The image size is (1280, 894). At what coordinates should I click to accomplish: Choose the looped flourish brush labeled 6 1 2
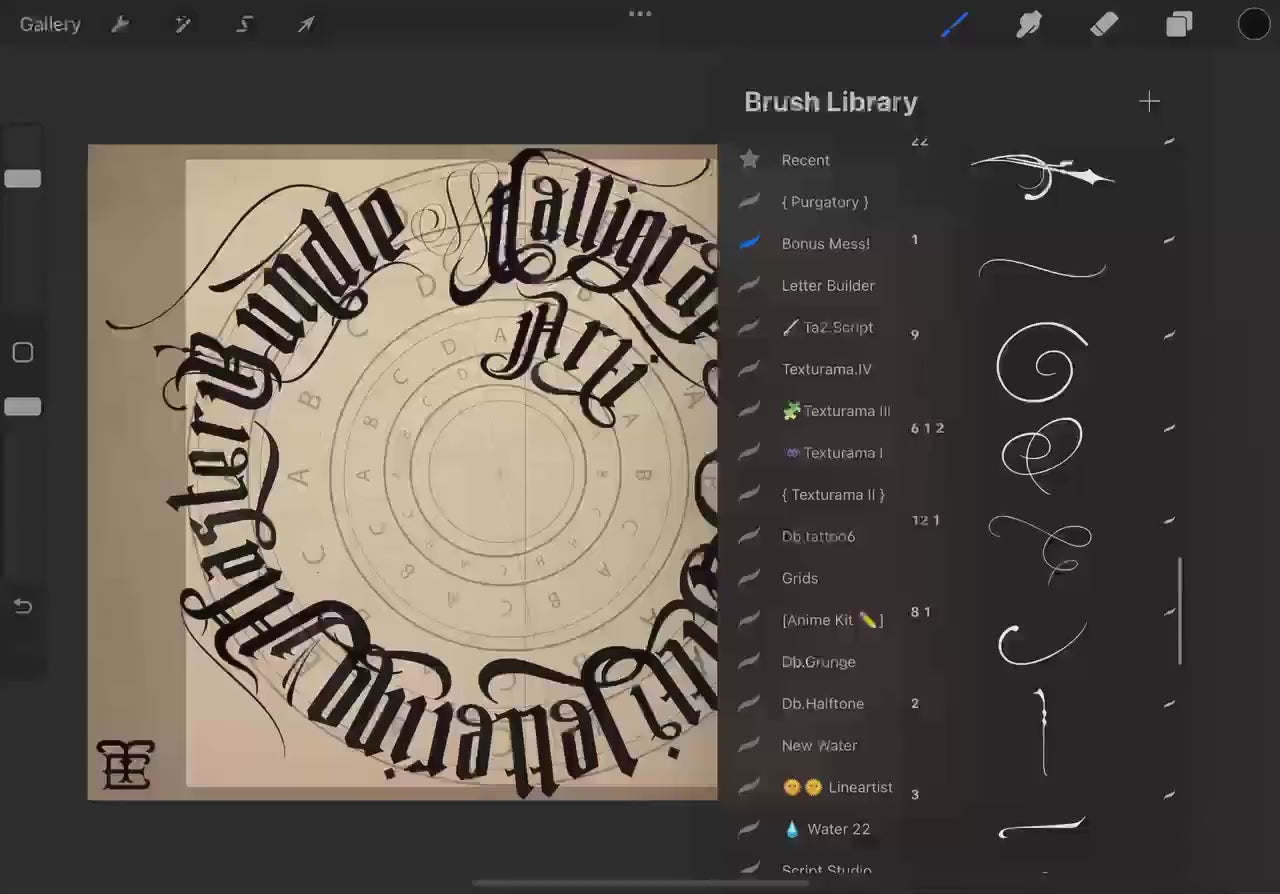tap(1043, 455)
